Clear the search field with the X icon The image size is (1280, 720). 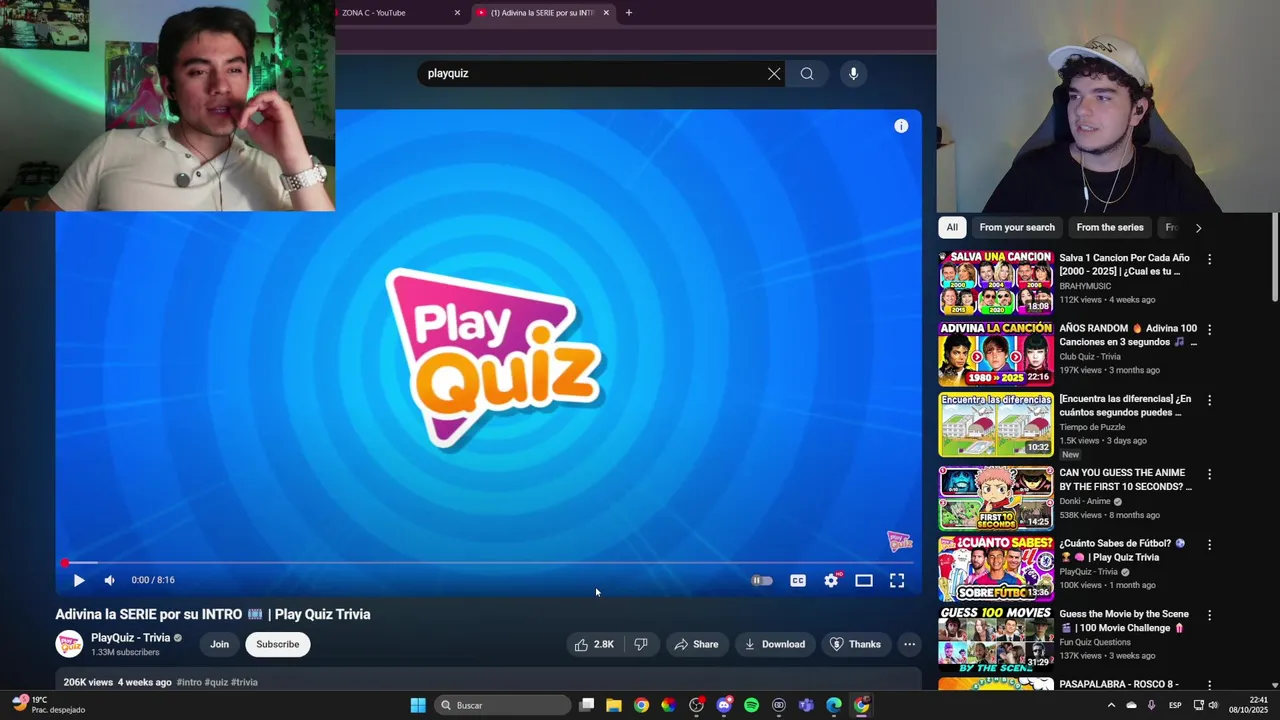774,73
